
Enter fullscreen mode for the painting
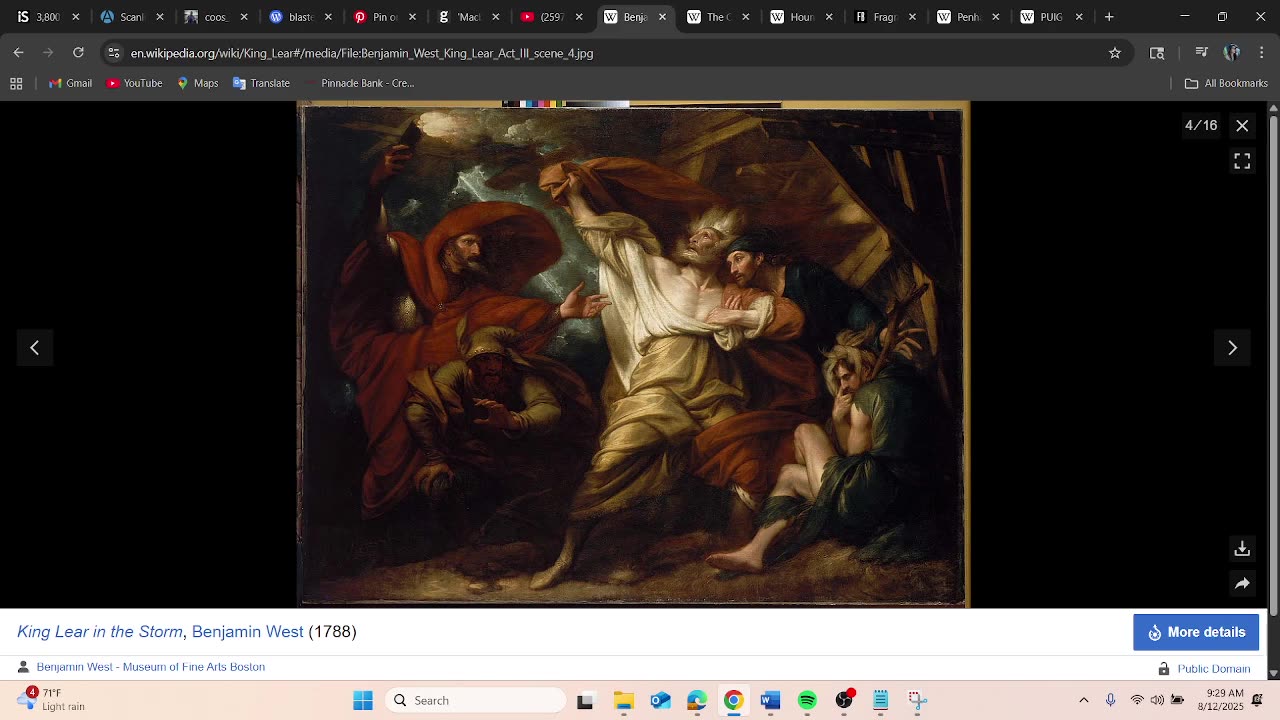pos(1242,161)
